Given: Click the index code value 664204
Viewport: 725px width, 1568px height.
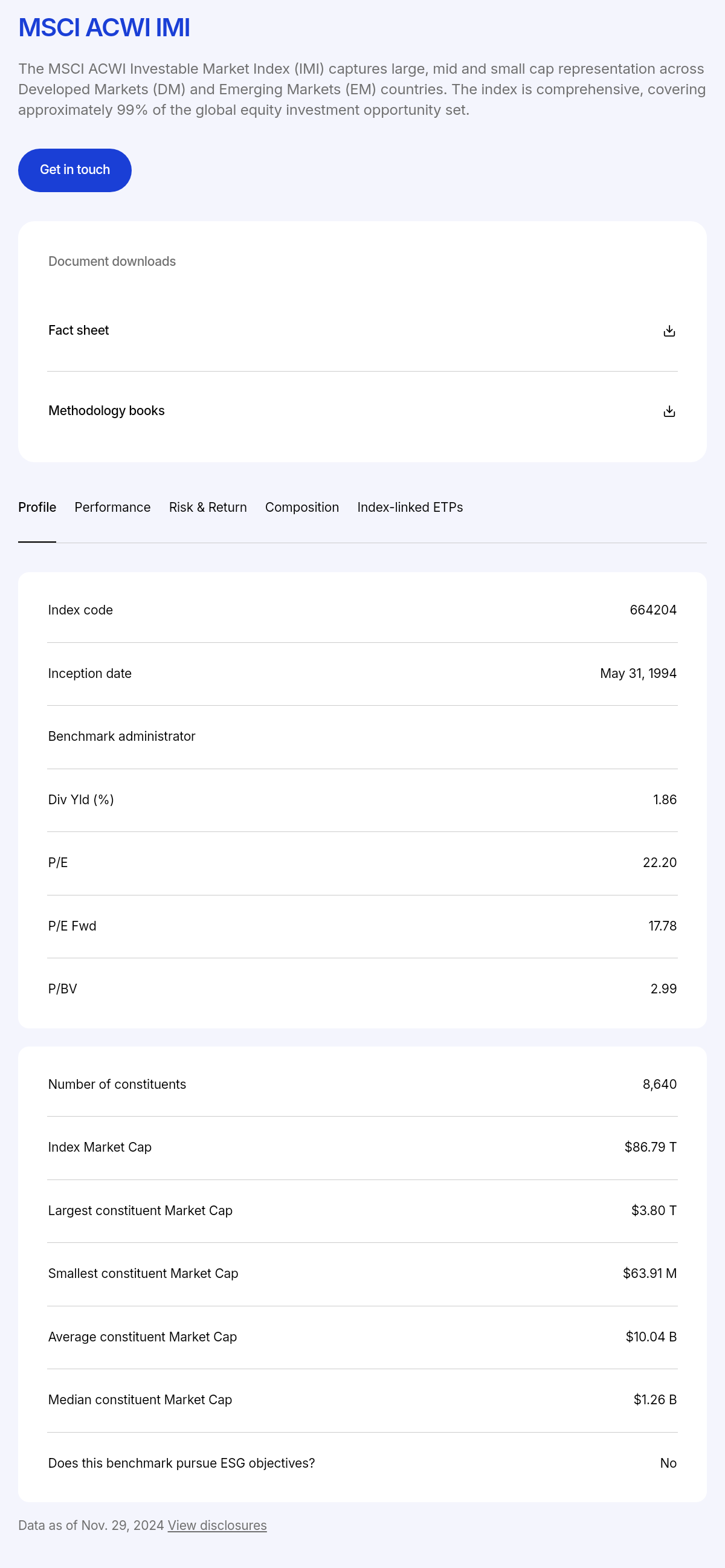Looking at the screenshot, I should (652, 610).
